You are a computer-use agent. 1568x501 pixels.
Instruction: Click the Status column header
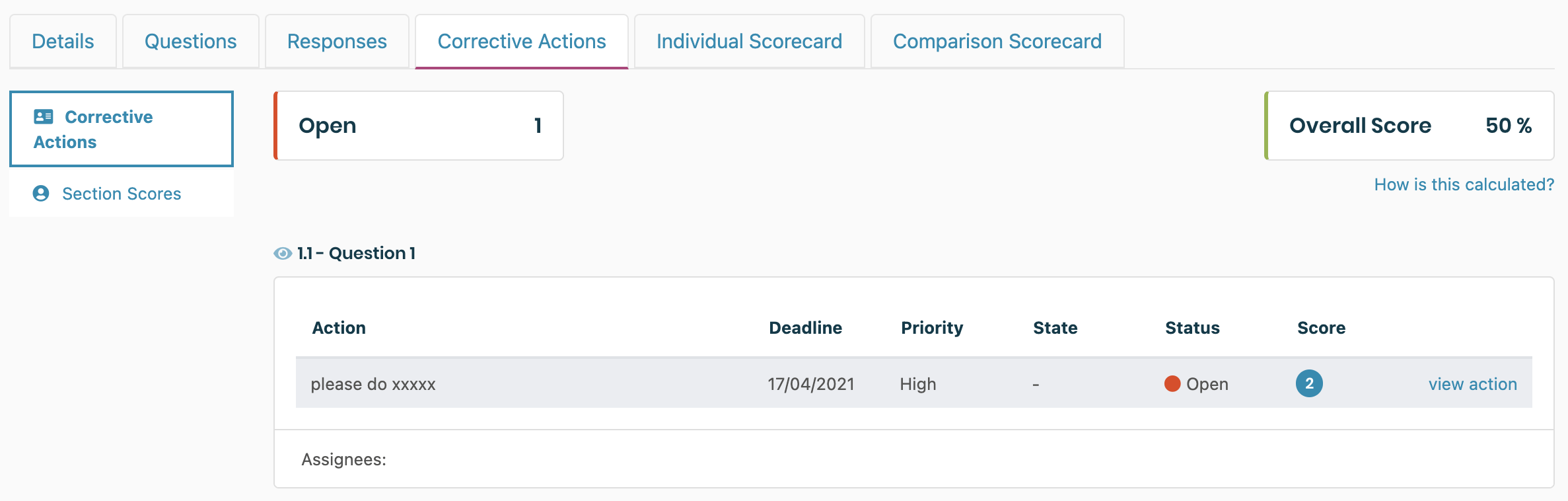tap(1192, 328)
